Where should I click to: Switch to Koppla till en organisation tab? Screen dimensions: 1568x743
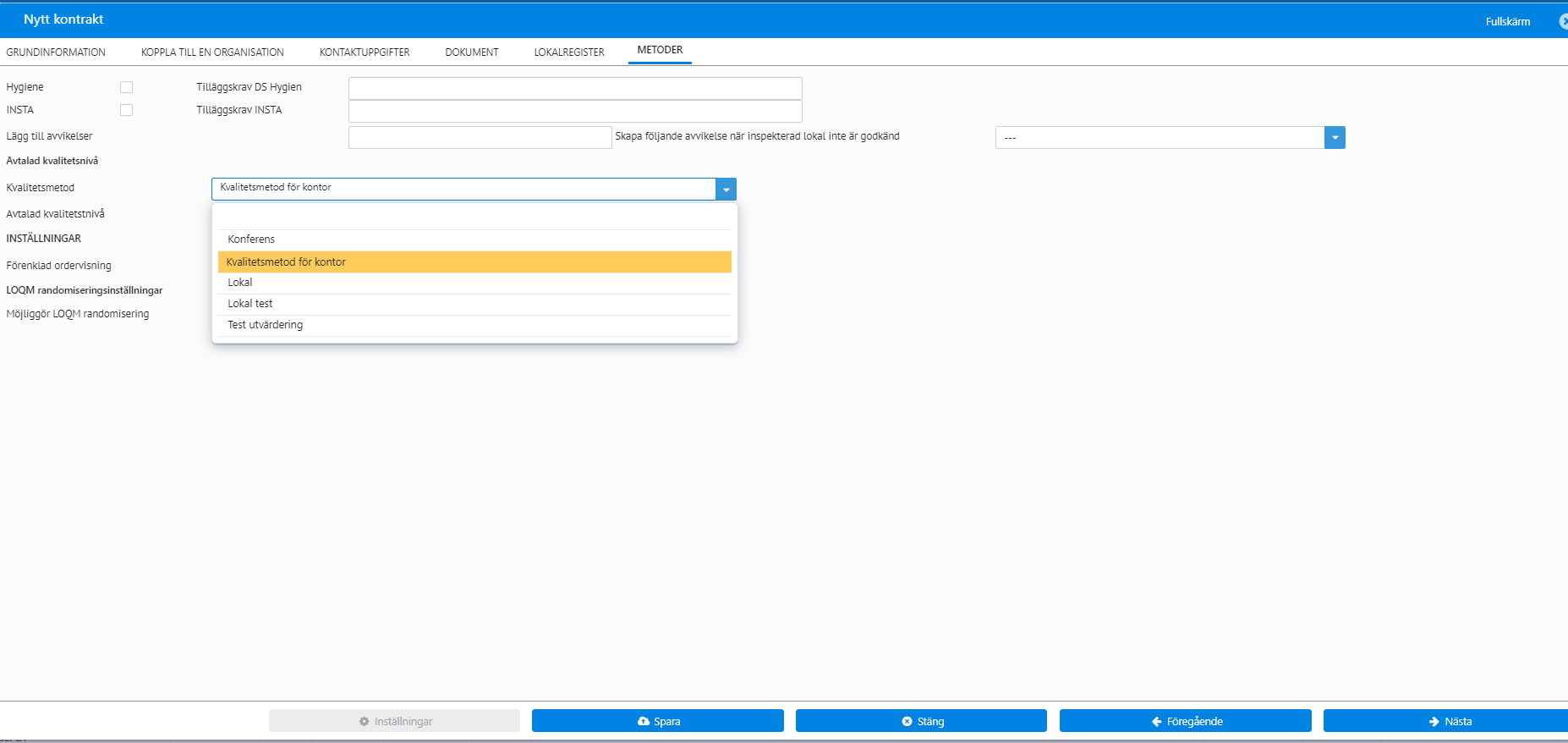(x=212, y=52)
